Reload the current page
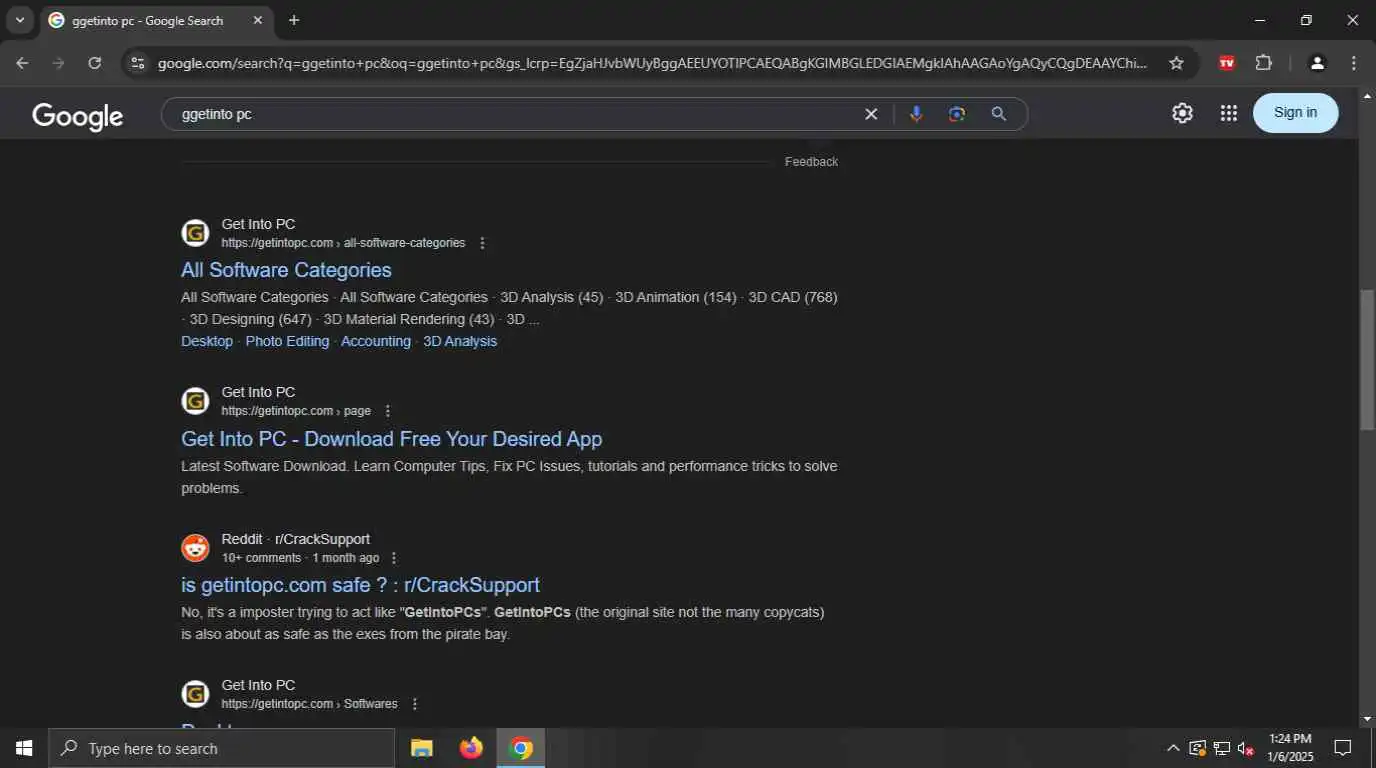The width and height of the screenshot is (1376, 768). point(94,63)
